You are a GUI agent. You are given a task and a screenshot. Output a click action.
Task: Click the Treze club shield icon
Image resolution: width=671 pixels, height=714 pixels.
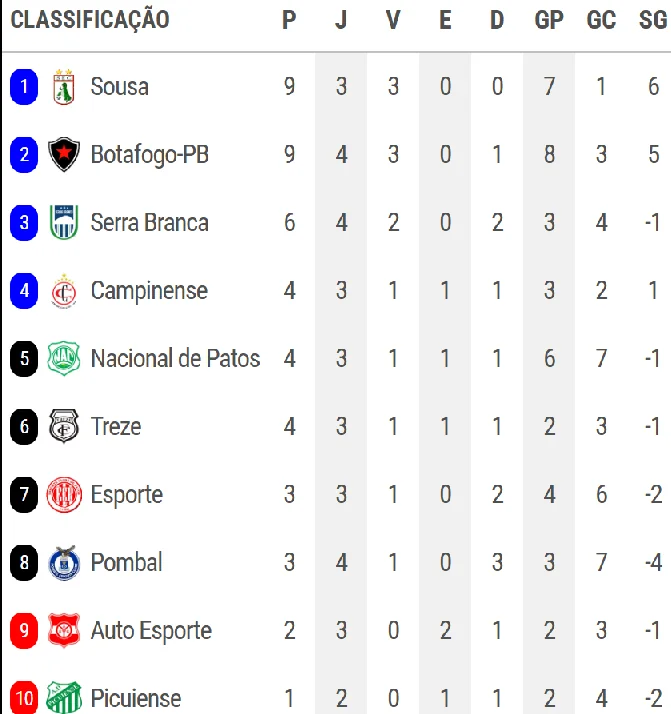point(63,427)
